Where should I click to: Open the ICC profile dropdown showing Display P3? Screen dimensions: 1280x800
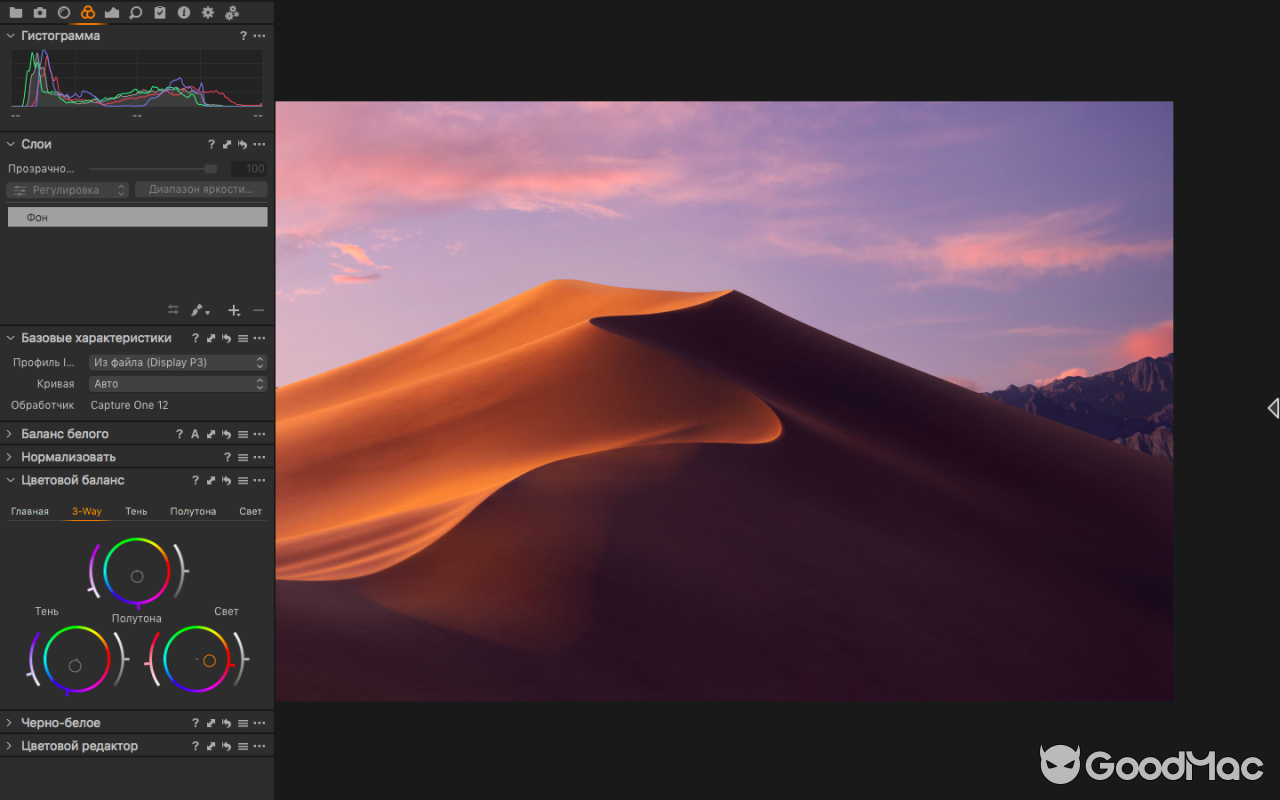click(x=177, y=362)
